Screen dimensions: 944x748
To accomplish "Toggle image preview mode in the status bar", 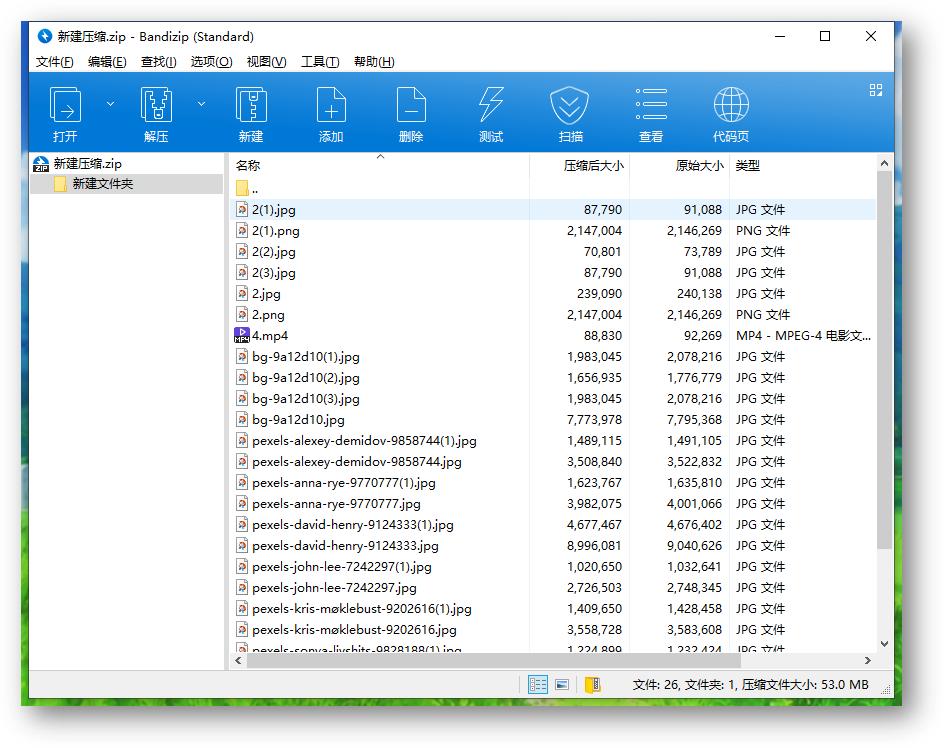I will pyautogui.click(x=564, y=684).
